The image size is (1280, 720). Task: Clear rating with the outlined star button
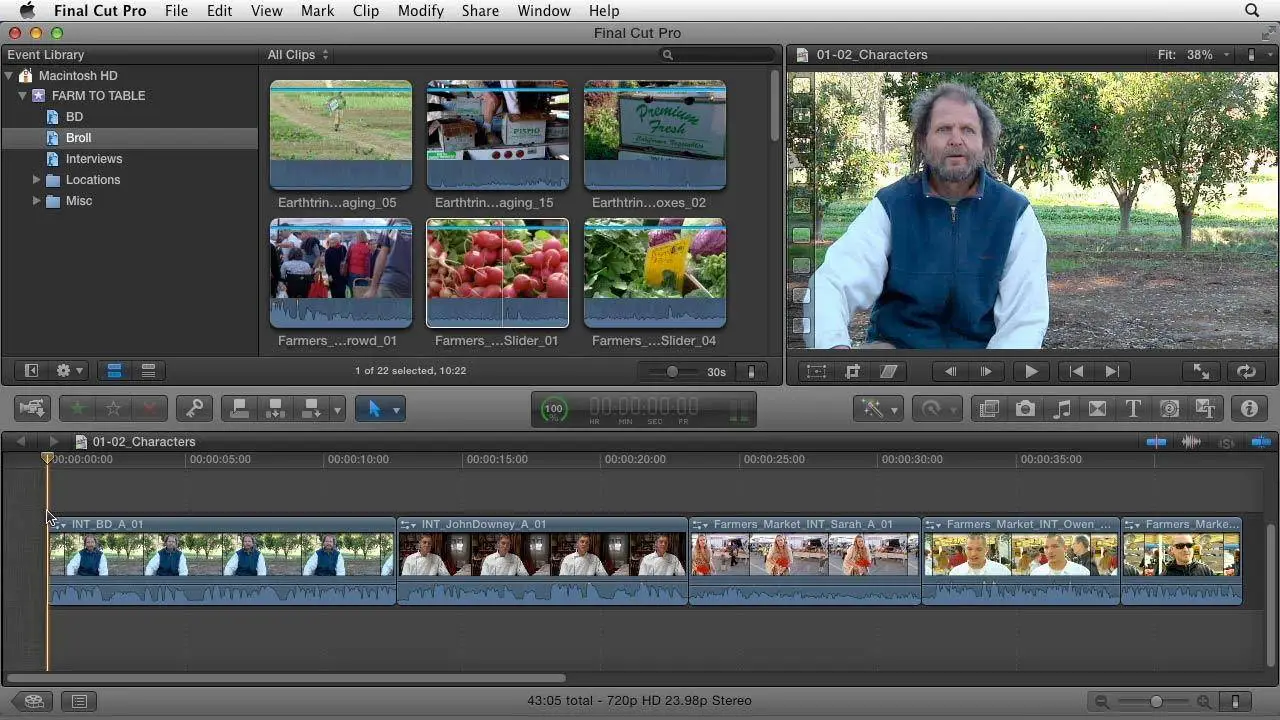pos(114,409)
